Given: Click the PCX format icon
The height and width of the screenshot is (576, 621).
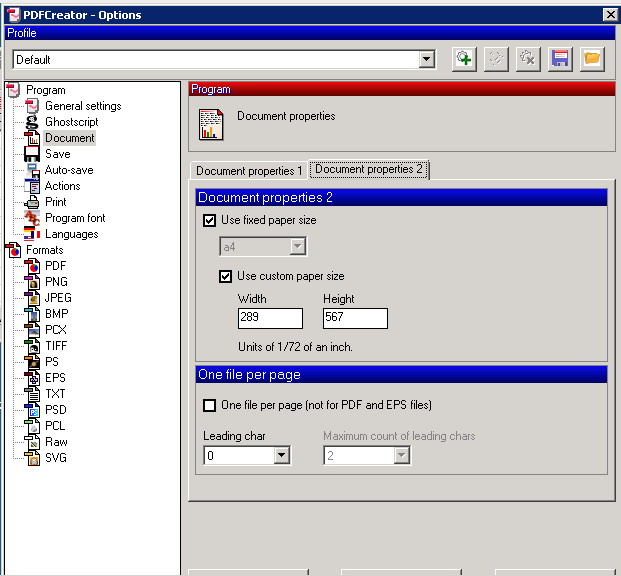Looking at the screenshot, I should click(x=32, y=330).
